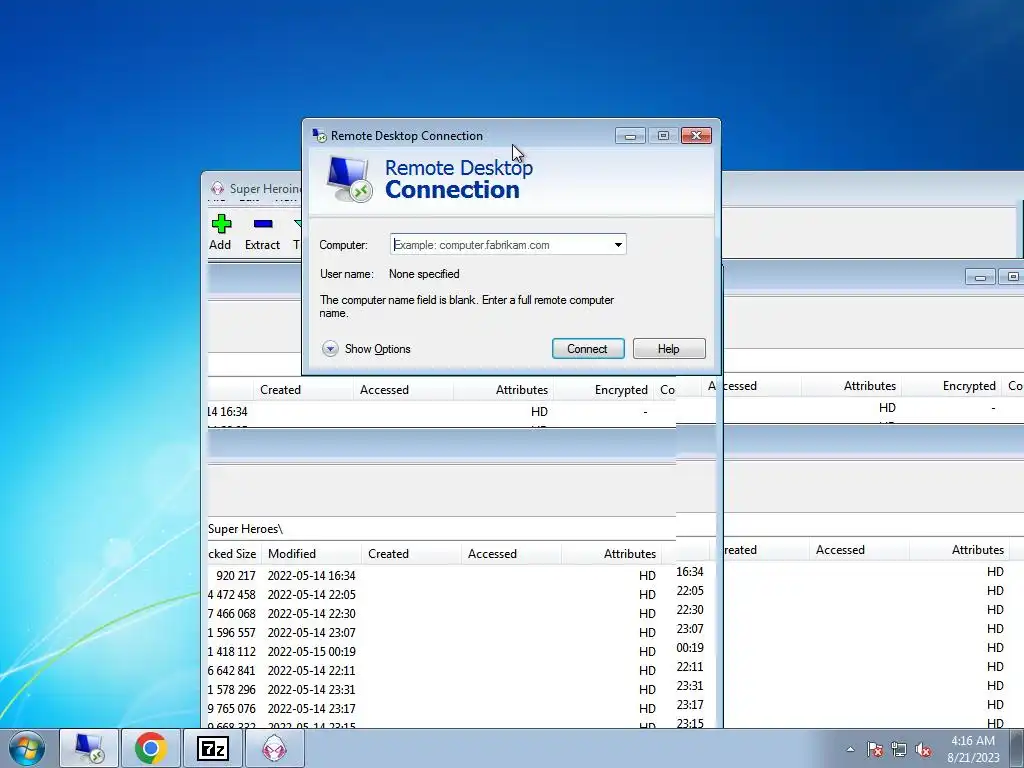Screen dimensions: 1024x768
Task: Select the row with size 920 217
Action: 441,576
